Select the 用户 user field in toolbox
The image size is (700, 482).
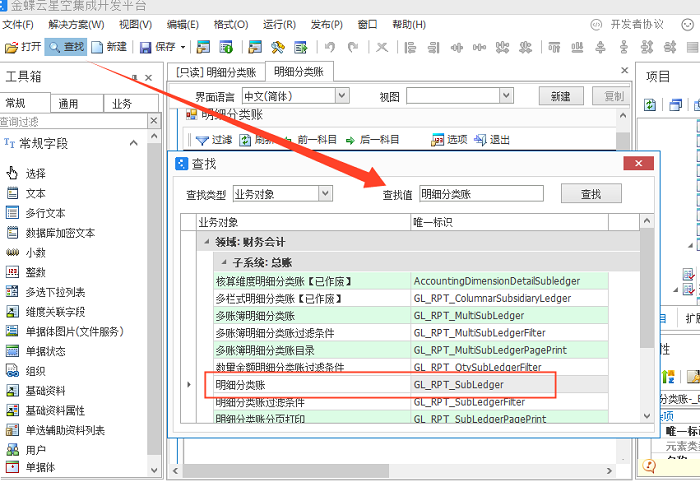[x=35, y=450]
